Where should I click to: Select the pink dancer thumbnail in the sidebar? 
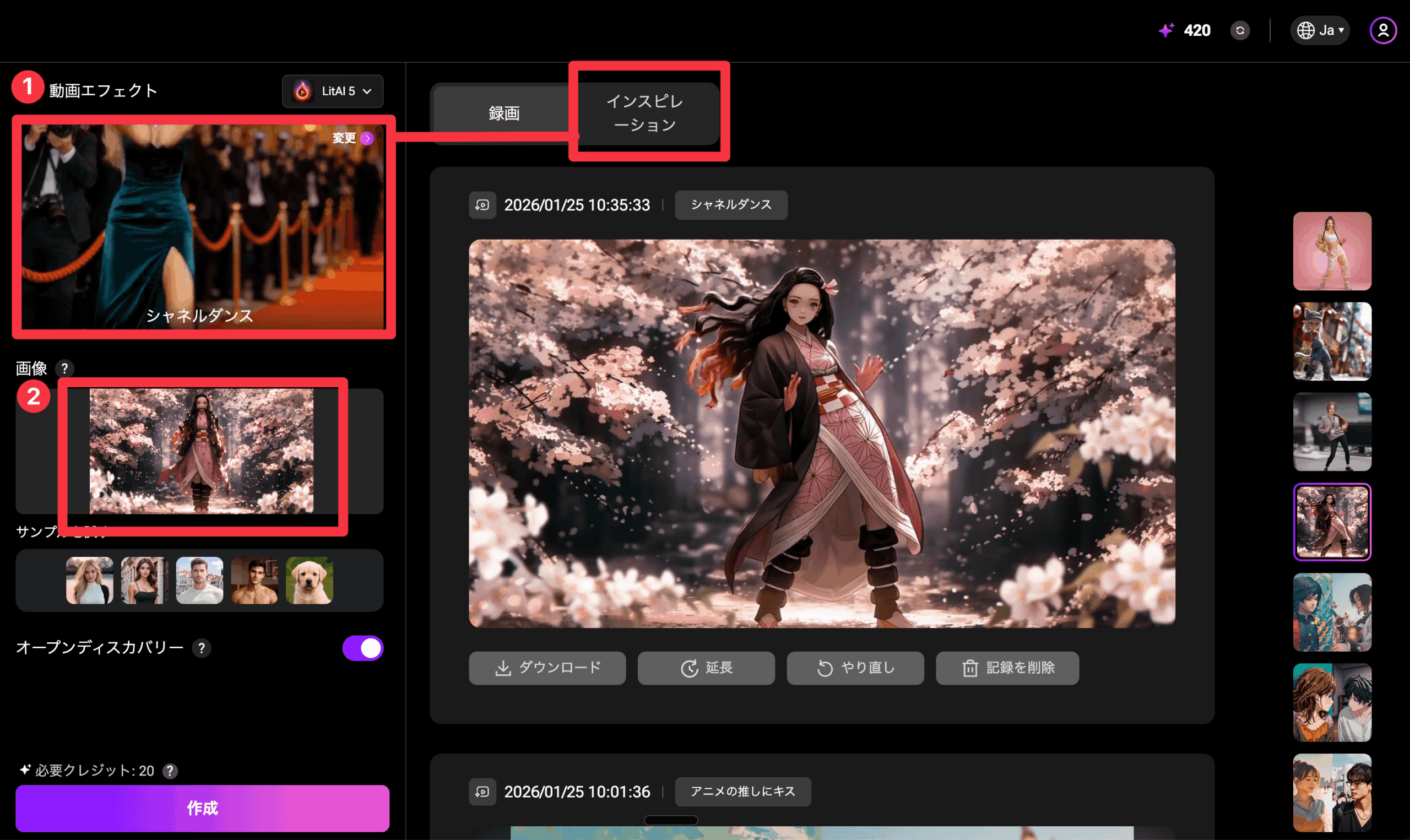tap(1332, 251)
